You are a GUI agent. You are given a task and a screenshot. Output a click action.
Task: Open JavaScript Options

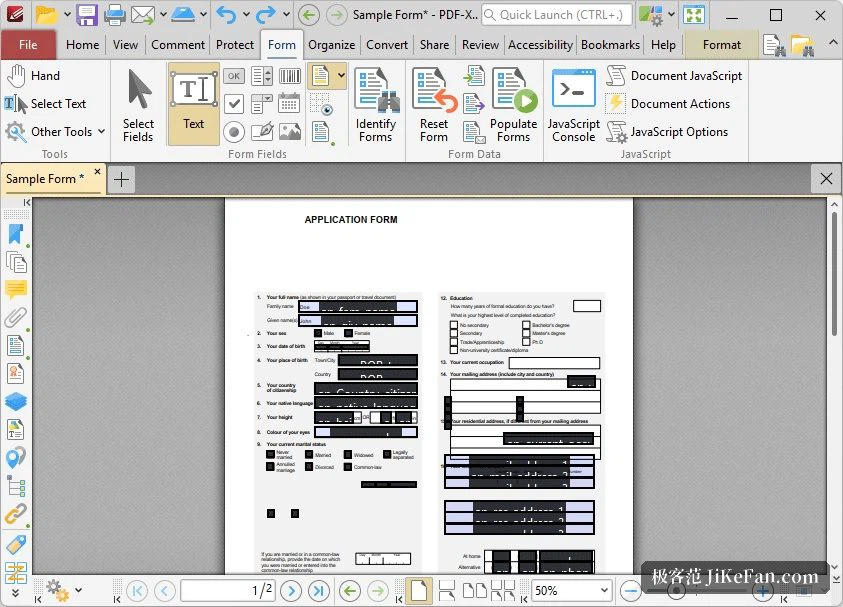click(x=667, y=132)
